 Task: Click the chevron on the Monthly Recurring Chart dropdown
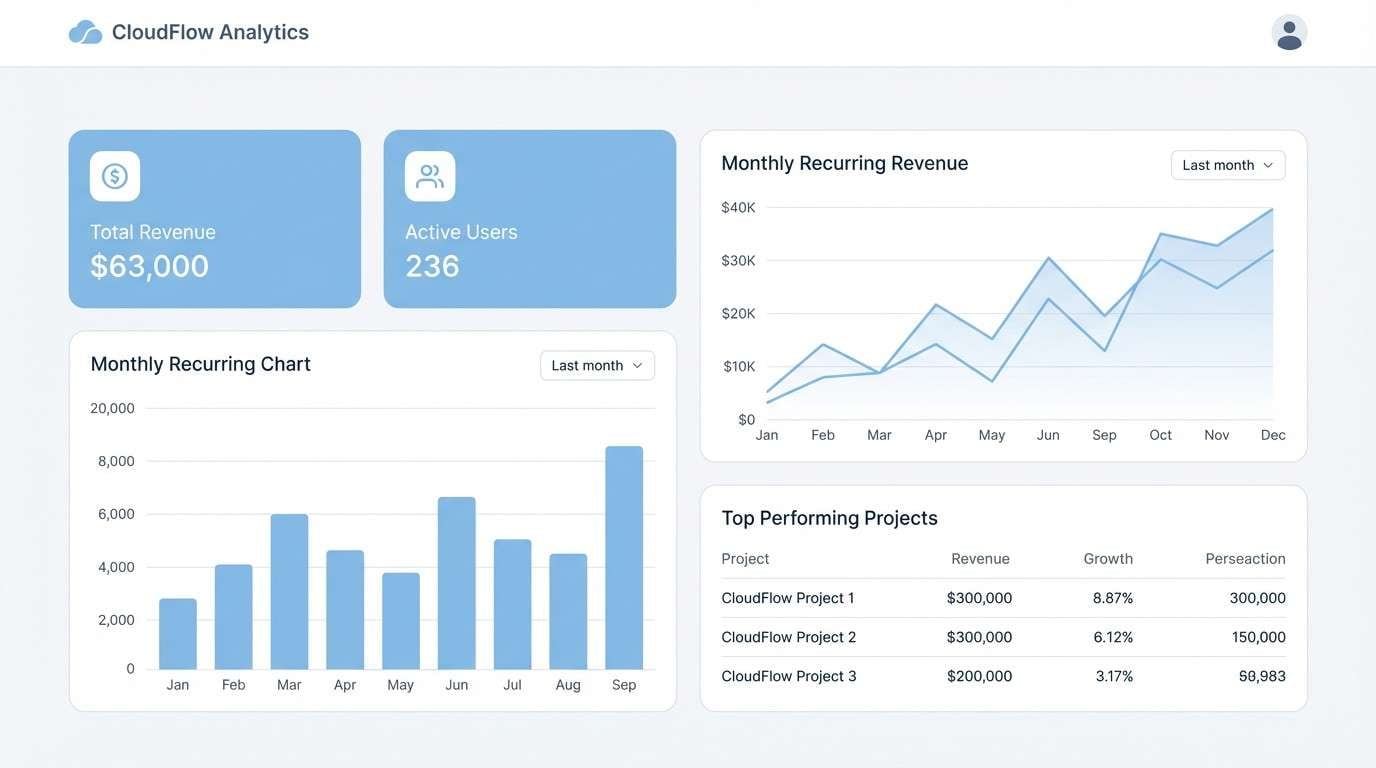tap(637, 363)
